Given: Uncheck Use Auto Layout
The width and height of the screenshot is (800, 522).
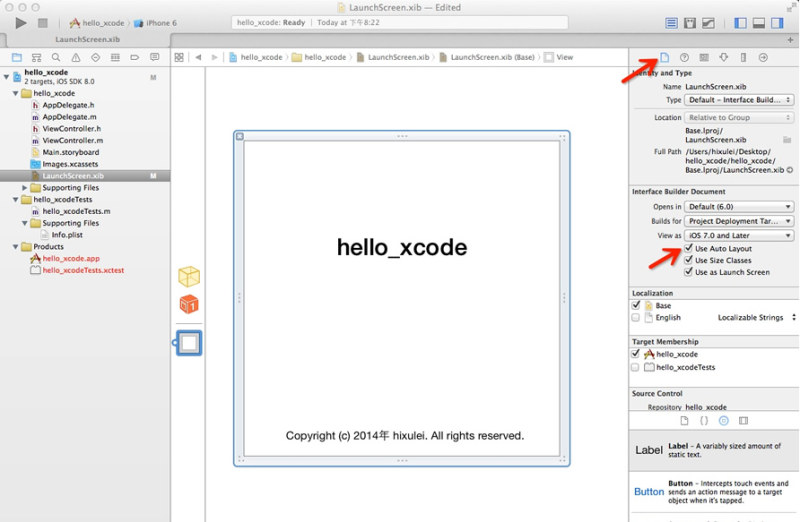Looking at the screenshot, I should pyautogui.click(x=688, y=248).
